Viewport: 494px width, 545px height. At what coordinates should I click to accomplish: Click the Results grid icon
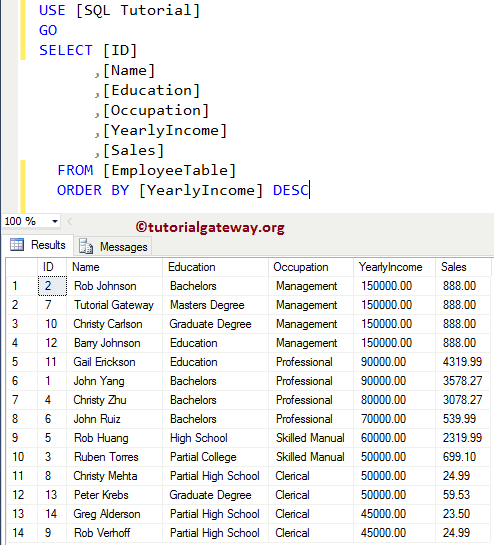pos(17,245)
